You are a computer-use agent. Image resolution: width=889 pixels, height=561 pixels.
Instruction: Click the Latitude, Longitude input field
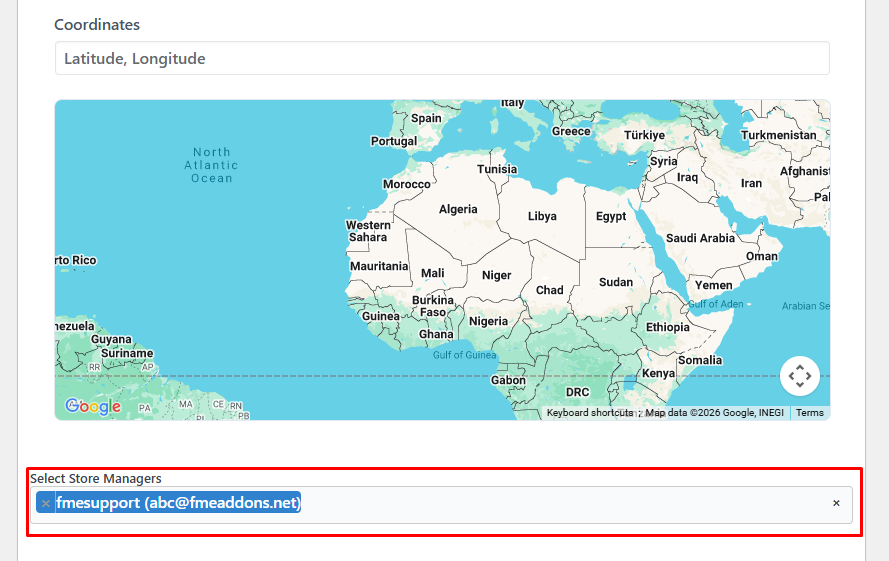(x=442, y=58)
